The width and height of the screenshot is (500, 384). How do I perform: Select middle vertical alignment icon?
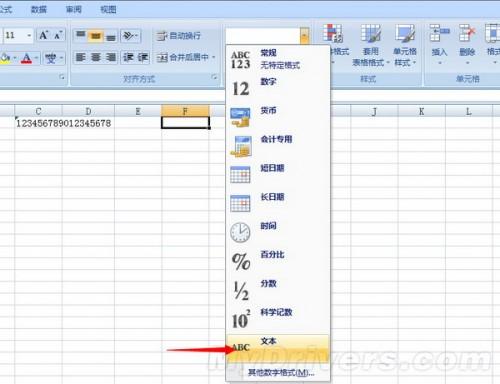pos(96,35)
